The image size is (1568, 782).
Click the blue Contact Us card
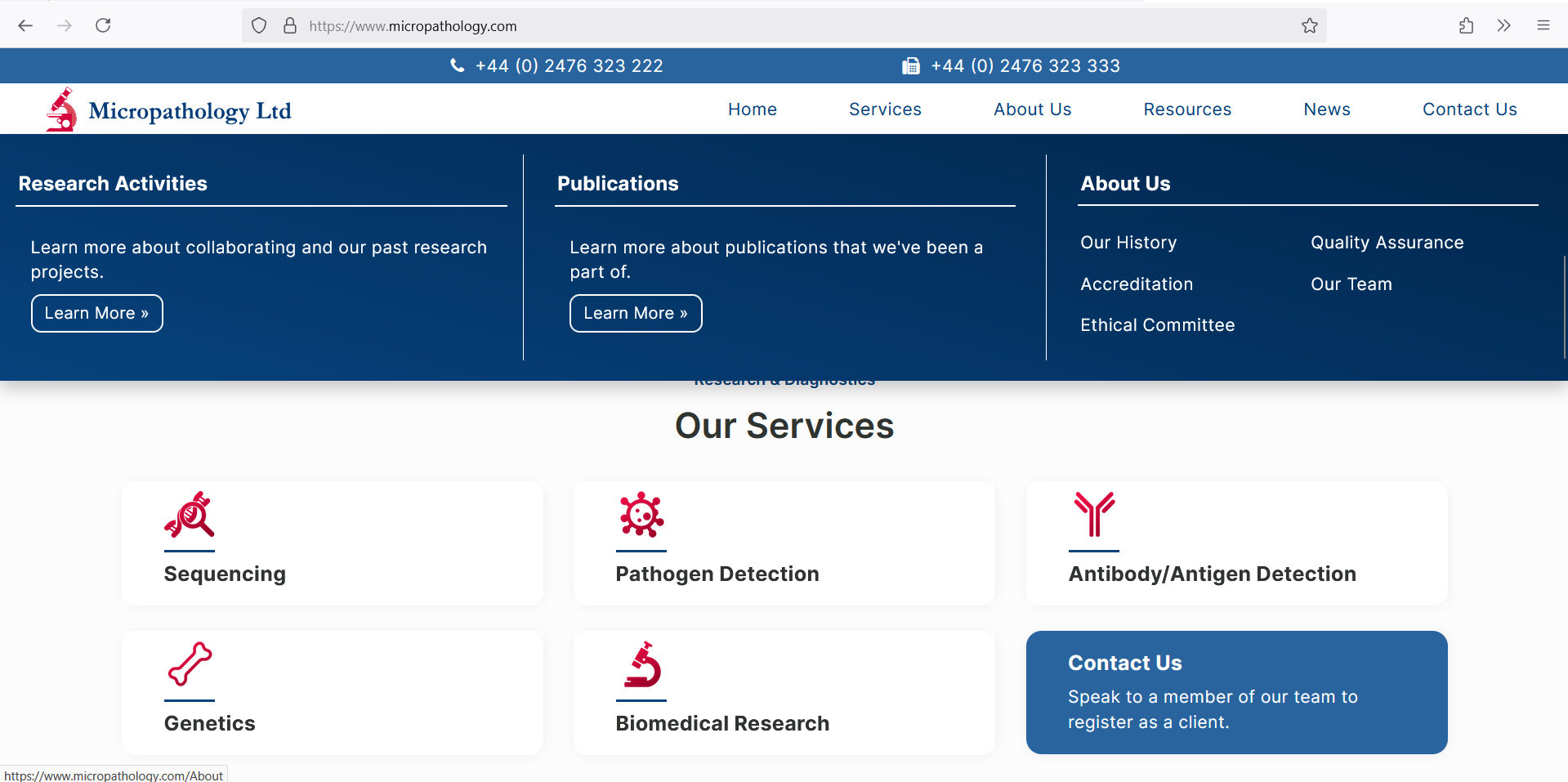tap(1236, 692)
